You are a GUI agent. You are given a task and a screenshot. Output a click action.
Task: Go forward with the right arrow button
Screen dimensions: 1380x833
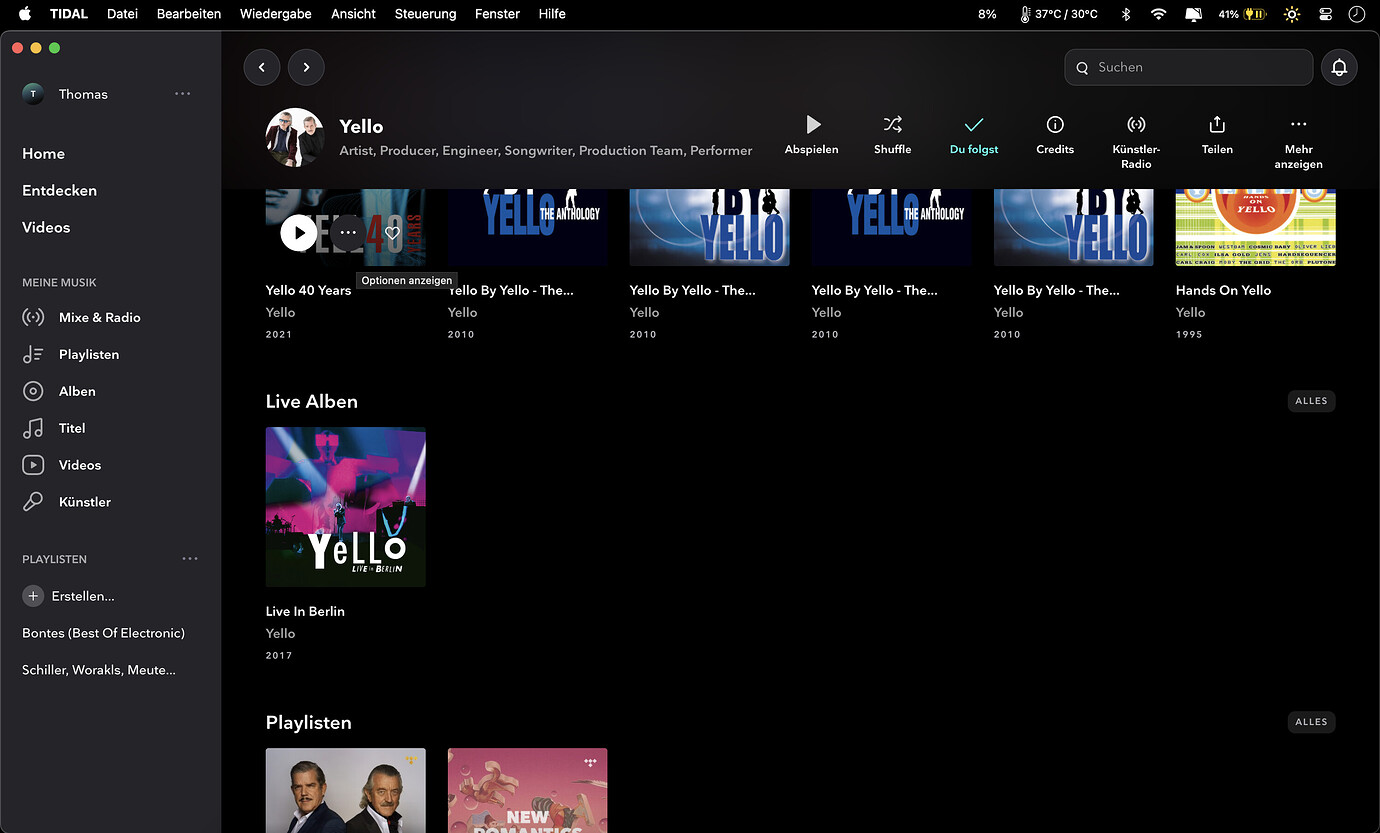coord(306,67)
